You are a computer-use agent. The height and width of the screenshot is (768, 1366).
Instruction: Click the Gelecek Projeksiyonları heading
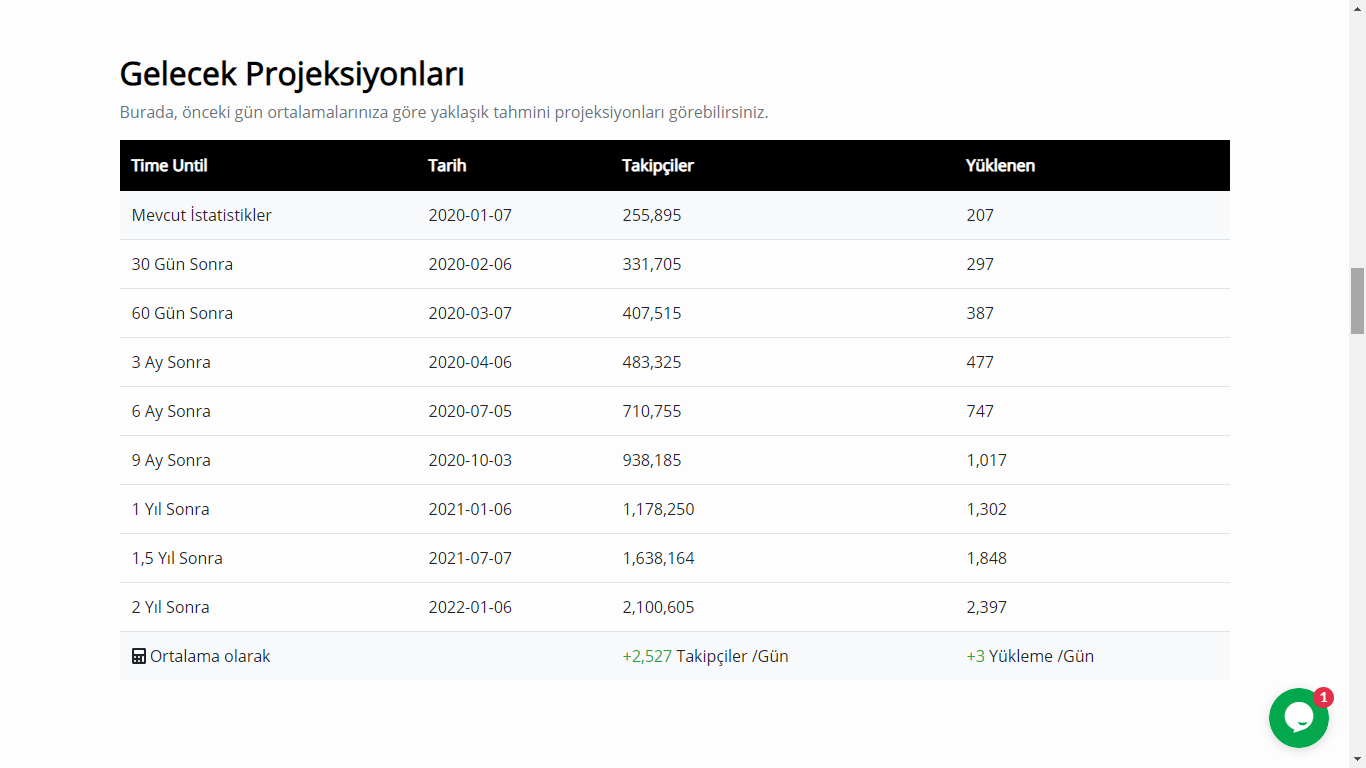pos(291,74)
